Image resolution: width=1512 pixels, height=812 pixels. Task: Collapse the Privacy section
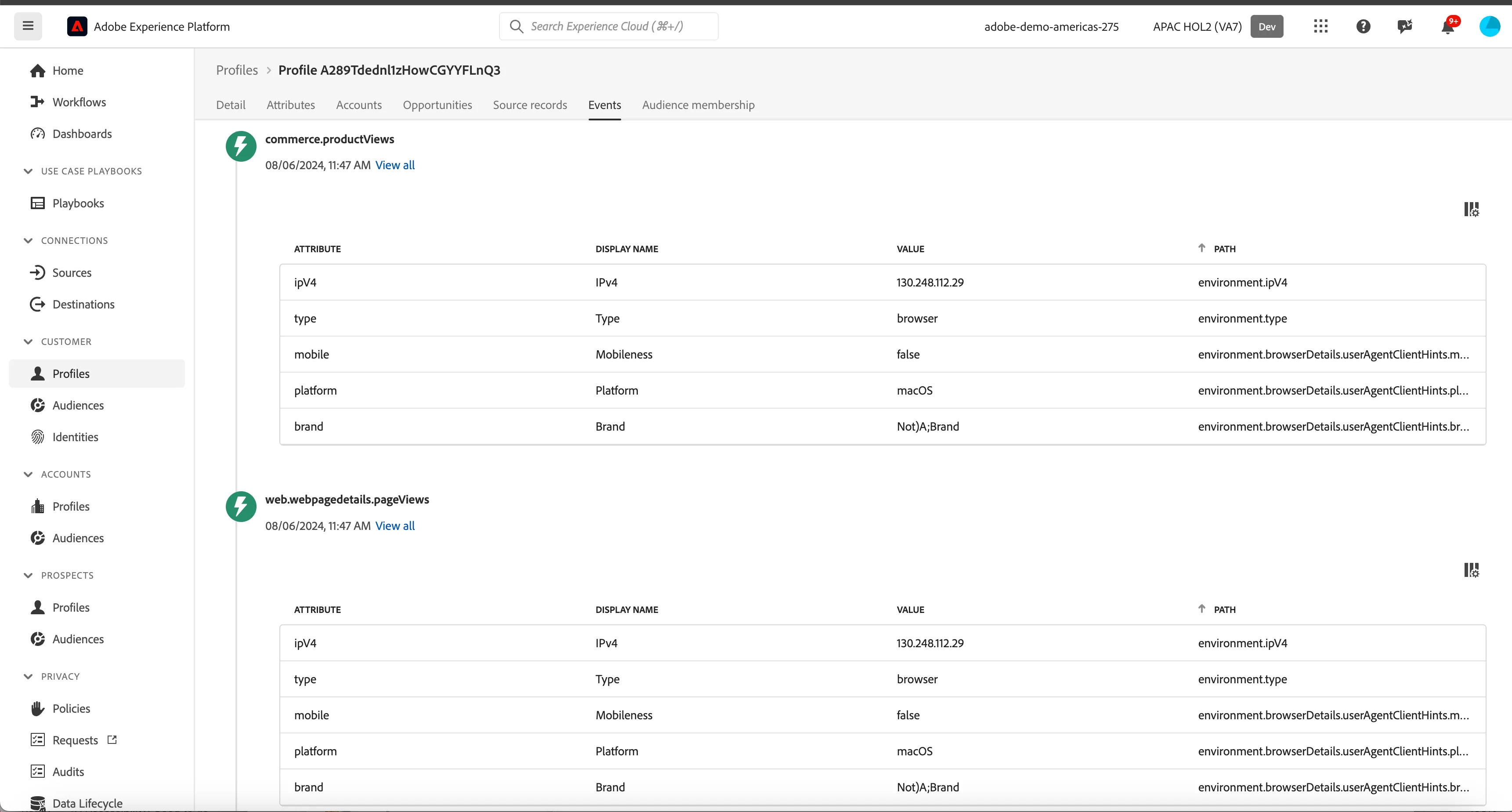coord(28,676)
